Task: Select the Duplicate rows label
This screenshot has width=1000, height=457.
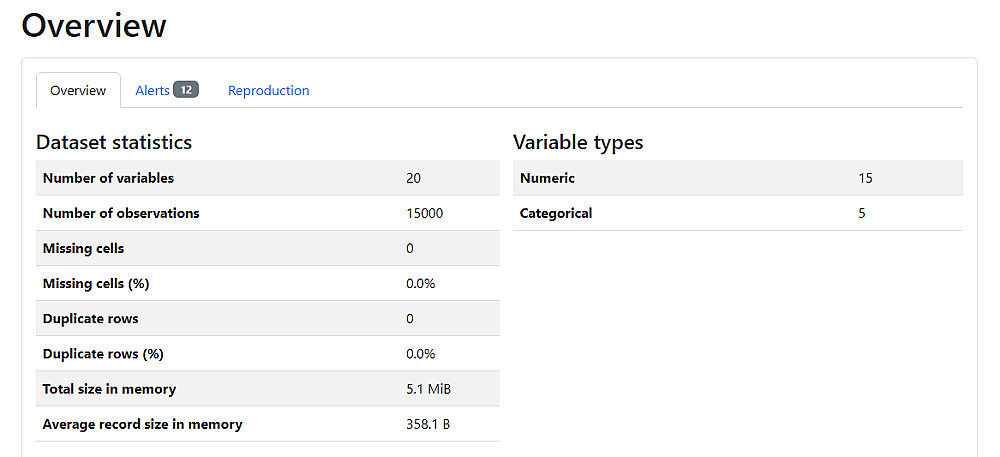Action: [90, 318]
